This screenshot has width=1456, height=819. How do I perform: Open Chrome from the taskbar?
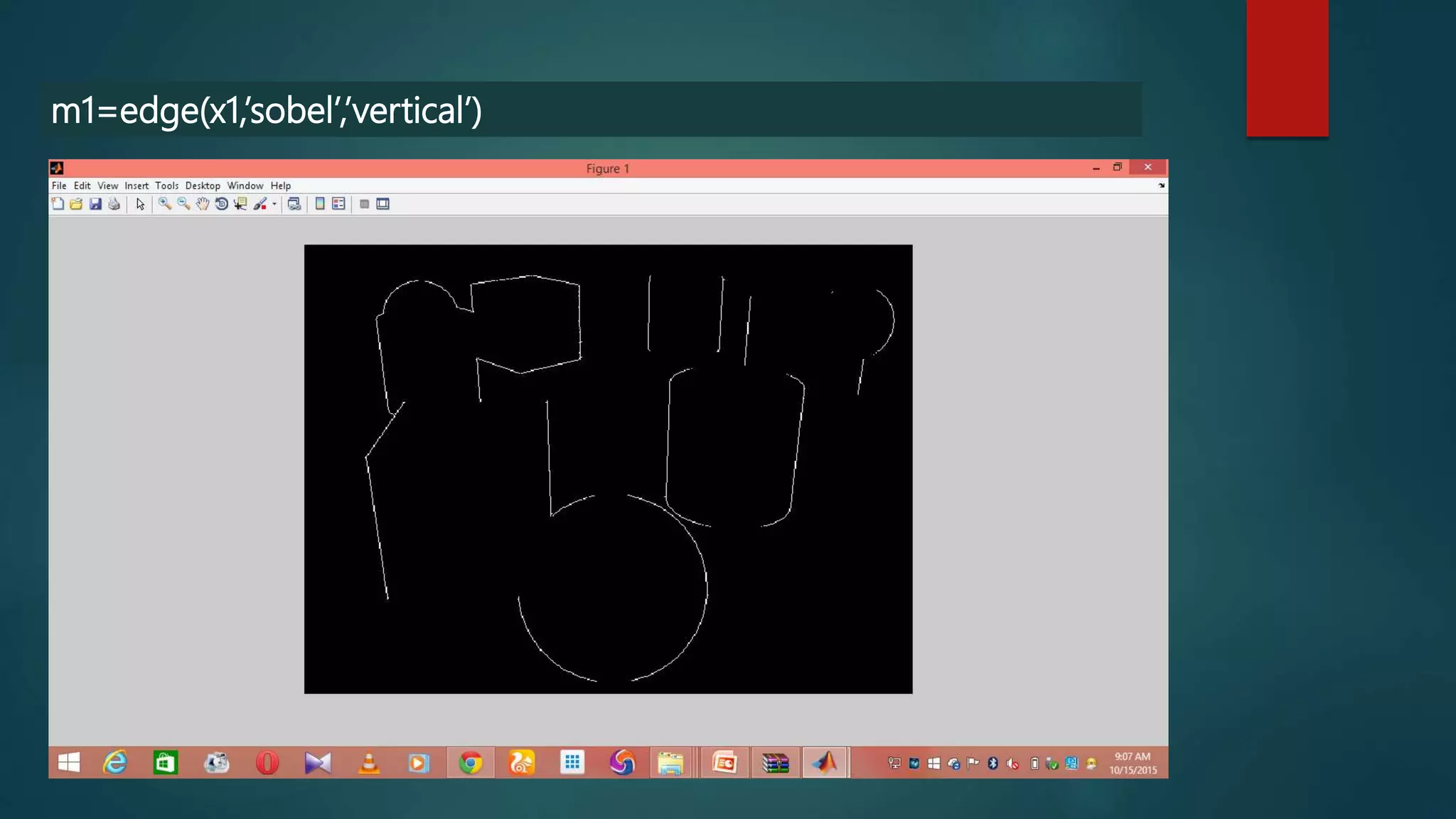pos(470,763)
